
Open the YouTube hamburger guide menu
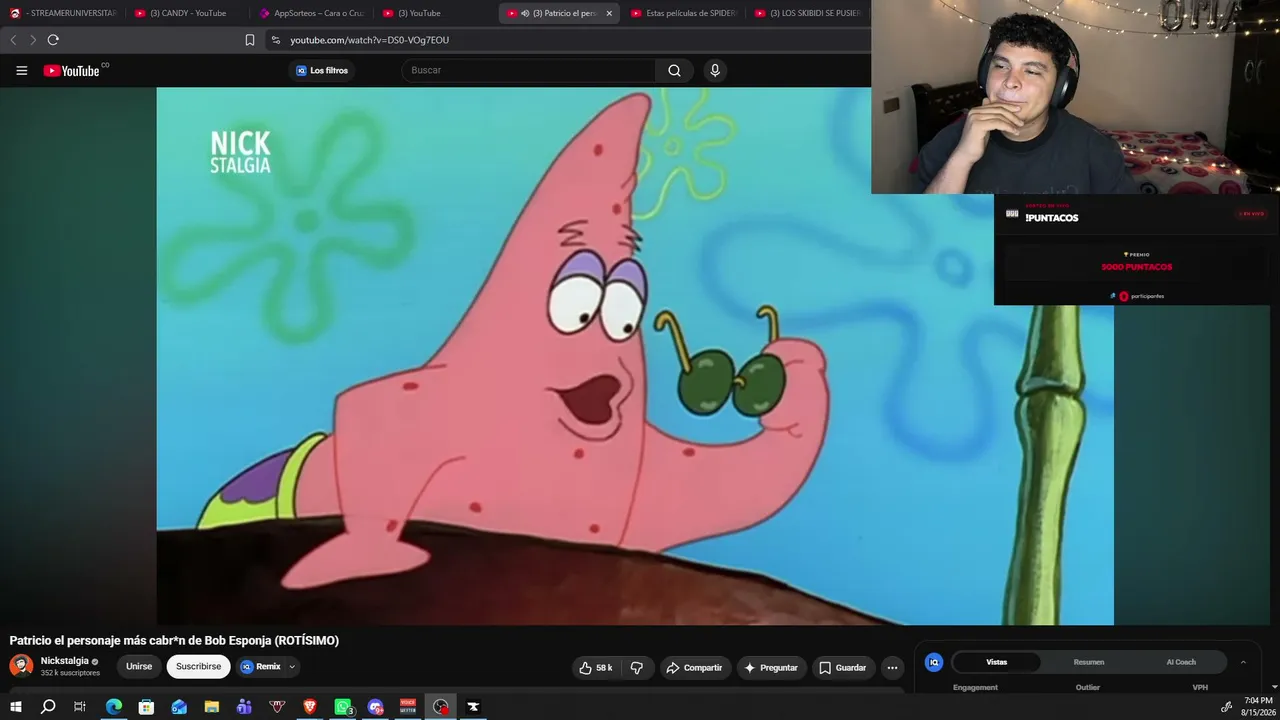point(21,70)
